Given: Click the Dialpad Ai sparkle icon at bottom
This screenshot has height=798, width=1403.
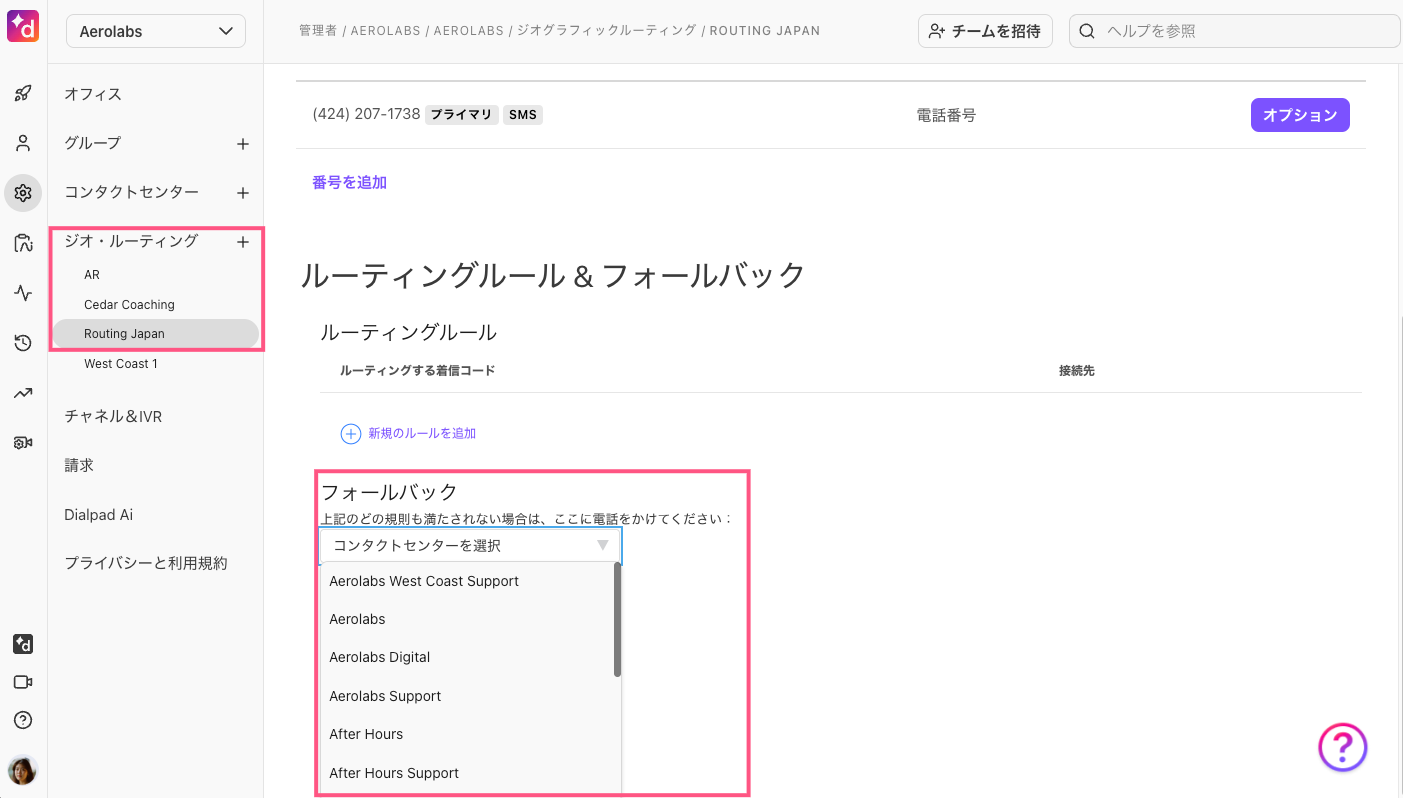Looking at the screenshot, I should [23, 644].
